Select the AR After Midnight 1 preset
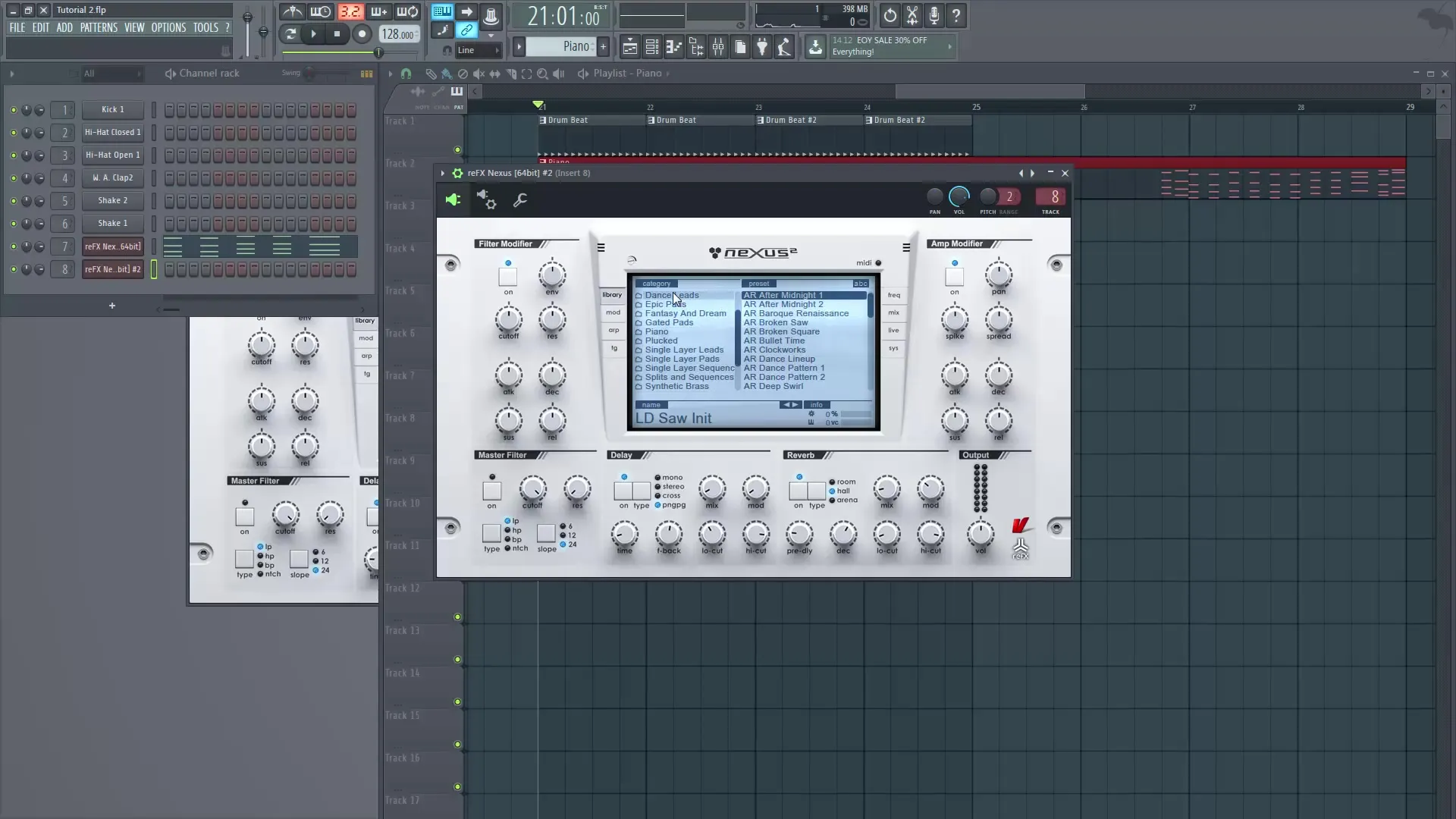This screenshot has height=819, width=1456. point(784,295)
